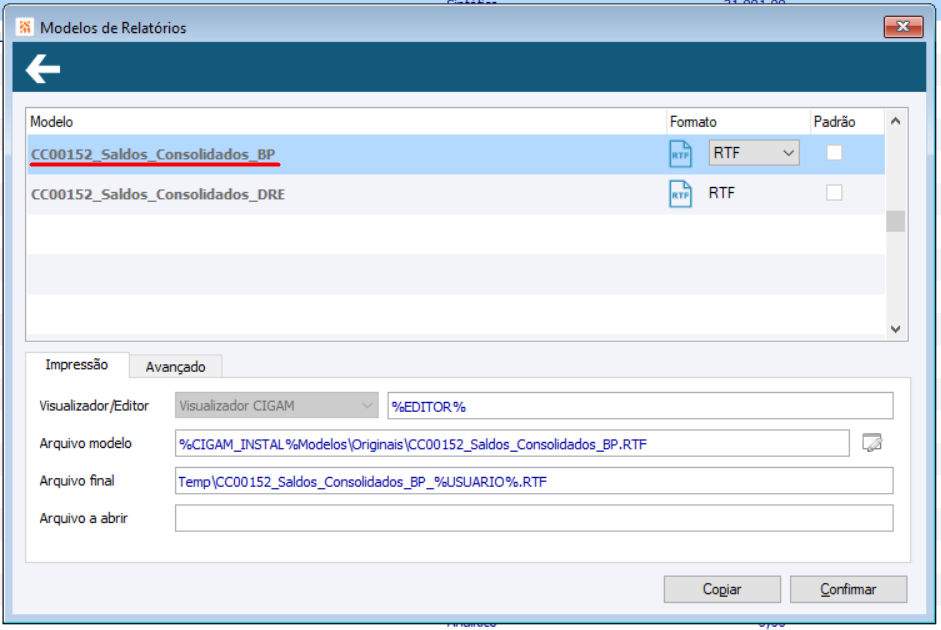Screen dimensions: 941x630
Task: Switch to the Avançado tab
Action: click(x=175, y=367)
